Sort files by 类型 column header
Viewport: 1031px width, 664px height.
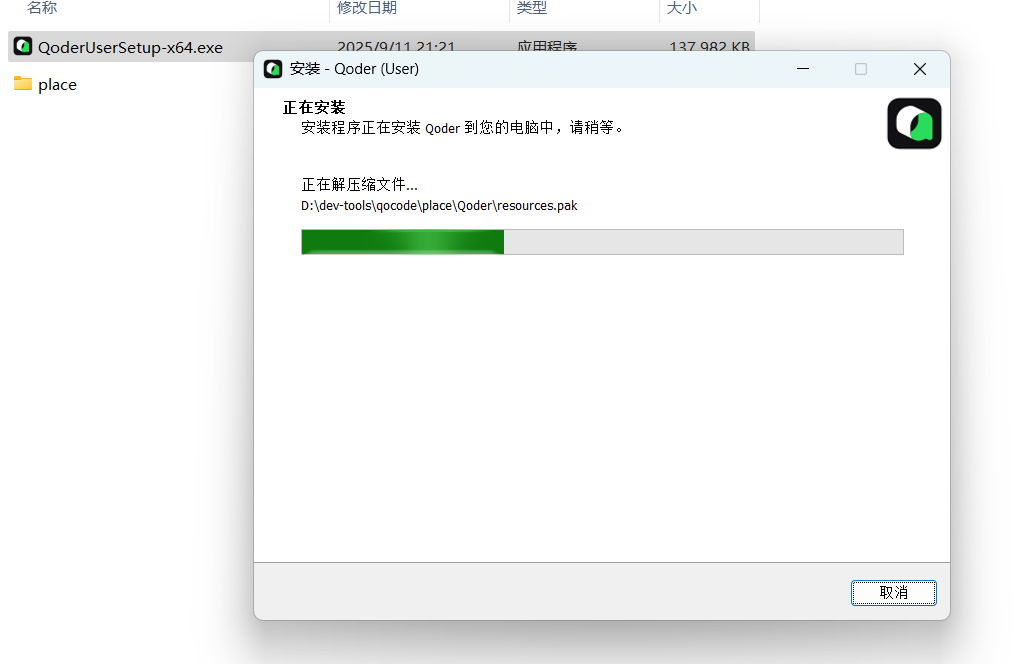click(x=532, y=8)
